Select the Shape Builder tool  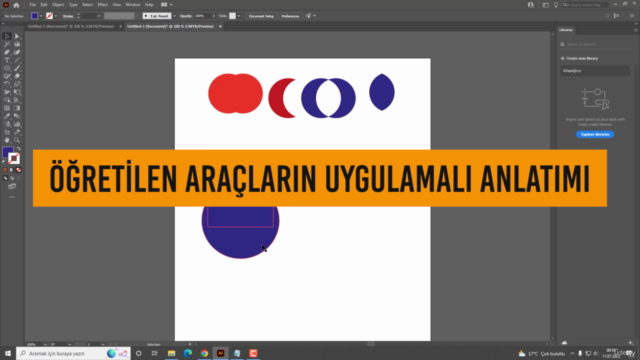coord(7,100)
